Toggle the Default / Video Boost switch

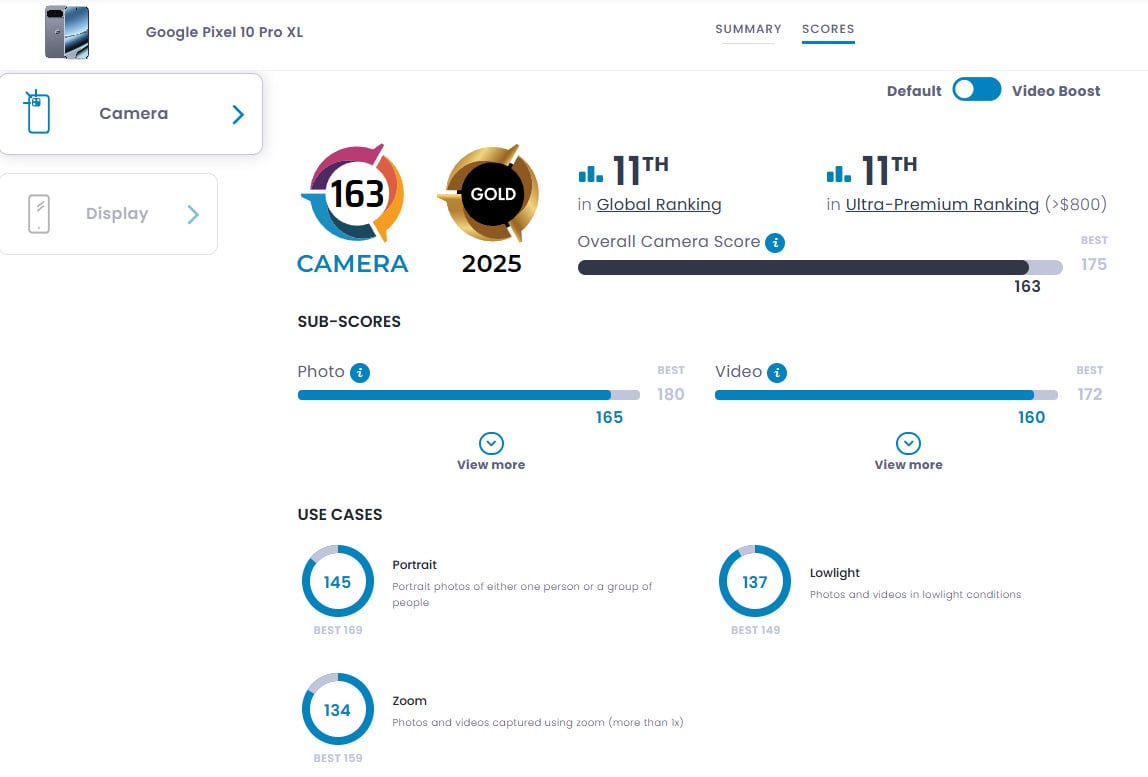tap(976, 90)
